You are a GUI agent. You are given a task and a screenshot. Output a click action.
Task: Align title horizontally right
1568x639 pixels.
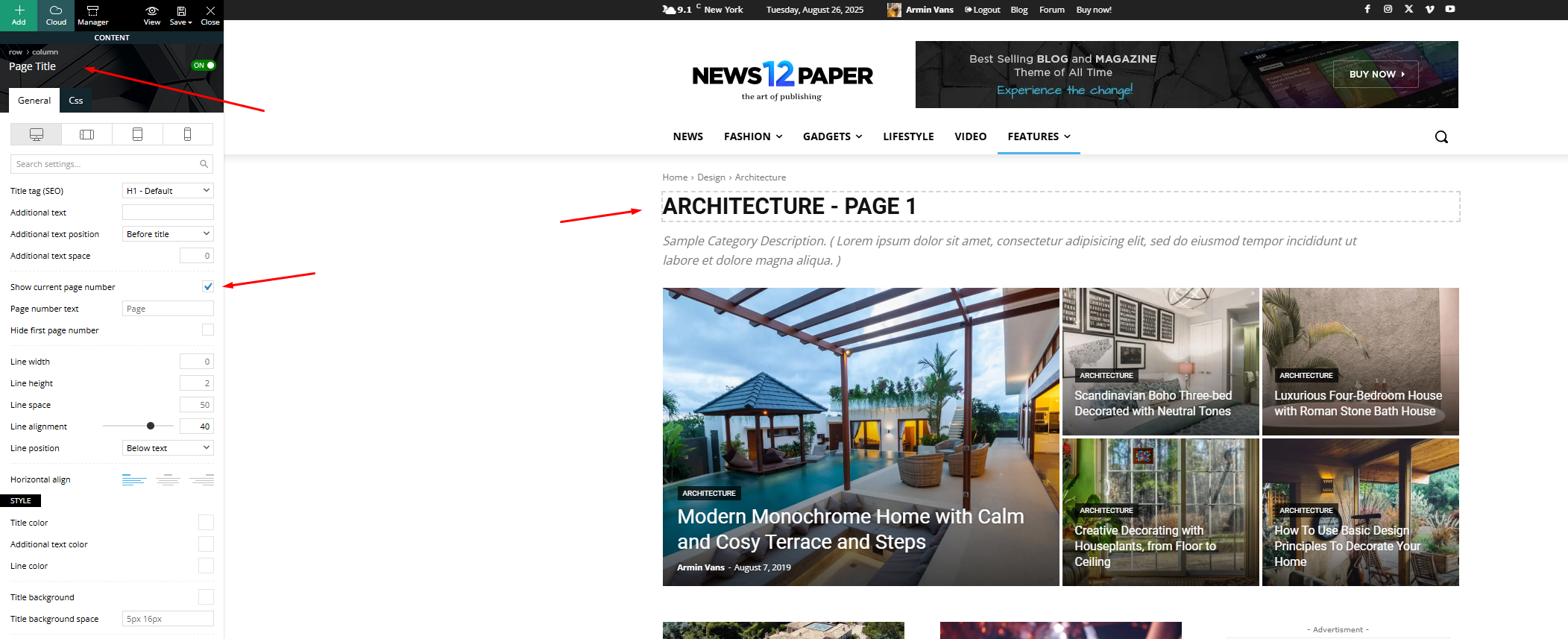202,479
